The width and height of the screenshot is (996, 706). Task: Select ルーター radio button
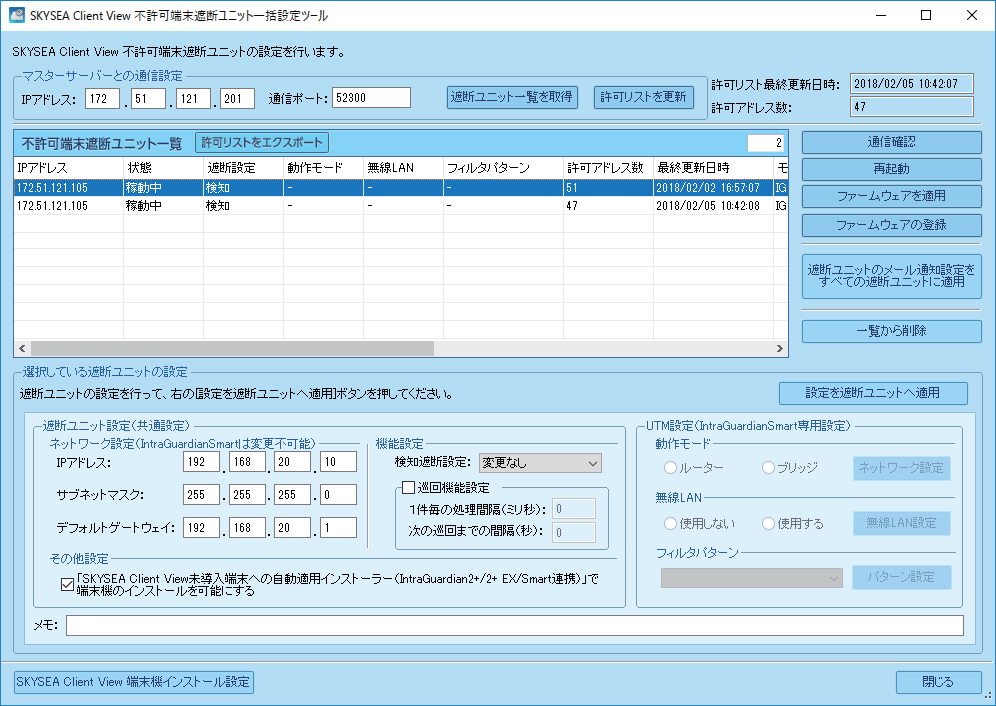click(670, 468)
